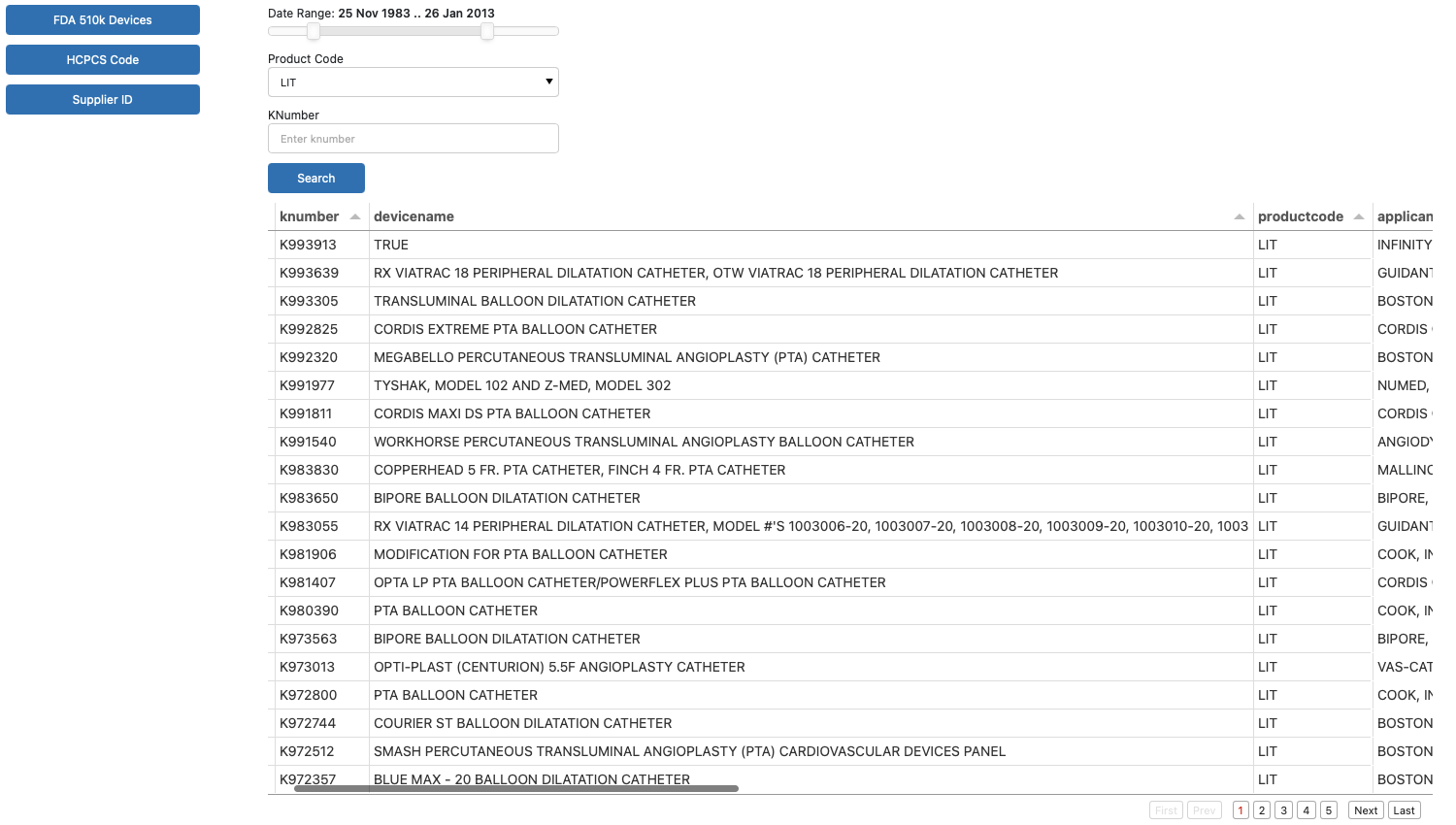Select the K973013 knumber cell
This screenshot has width=1456, height=825.
[x=322, y=667]
